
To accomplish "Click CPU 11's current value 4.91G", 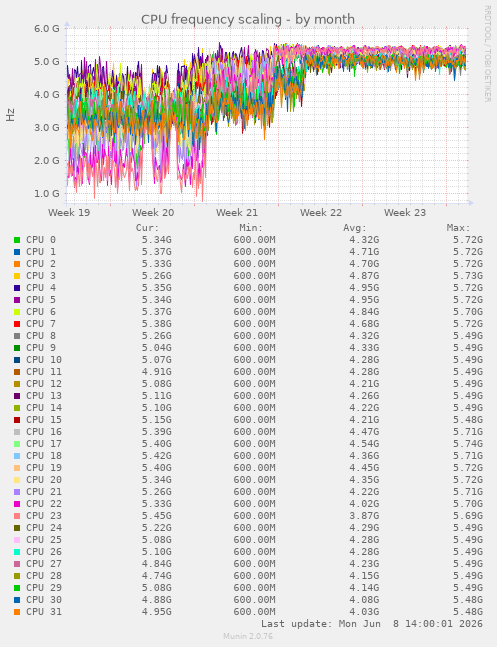I will pos(157,371).
